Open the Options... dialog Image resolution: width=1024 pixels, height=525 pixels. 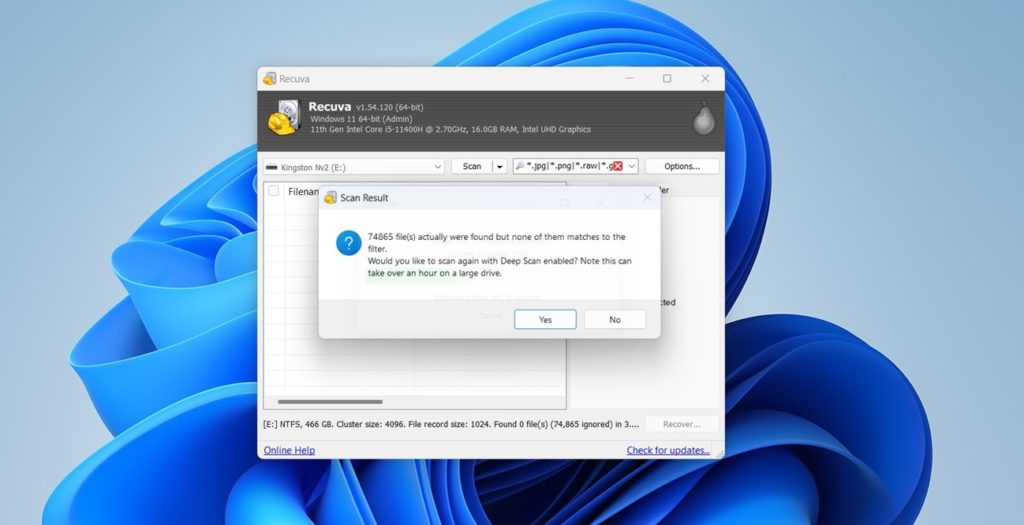tap(682, 167)
